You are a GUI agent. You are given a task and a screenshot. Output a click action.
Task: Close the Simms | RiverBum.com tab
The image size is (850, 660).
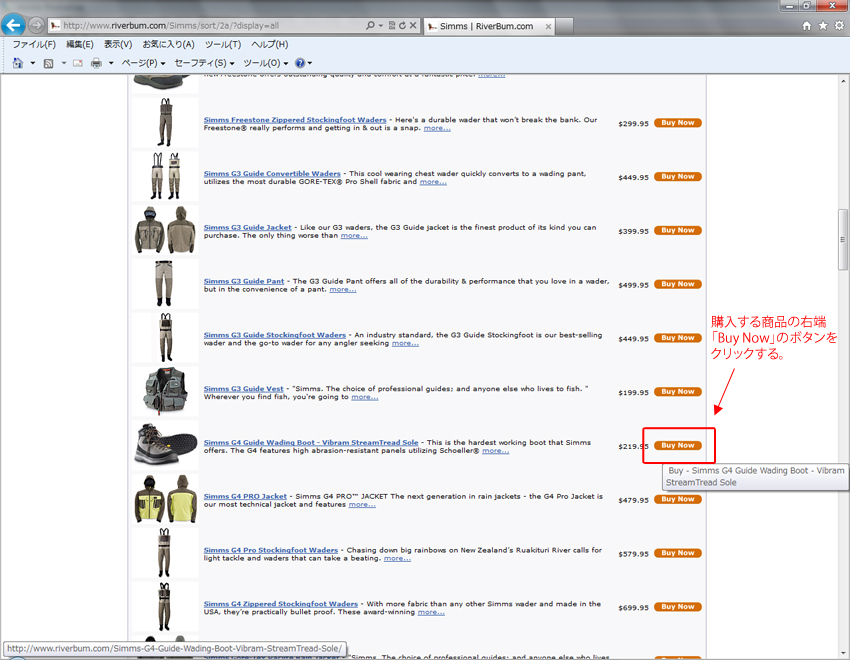tap(548, 26)
